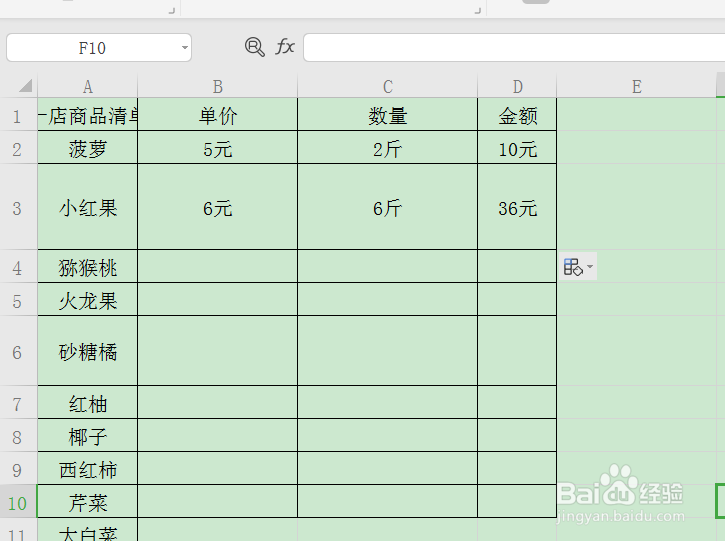
Task: Click the 金额 header cell
Action: click(x=517, y=115)
